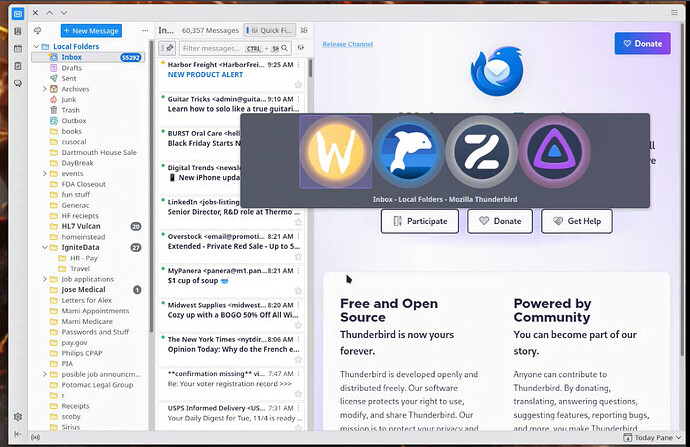Open the folder pane options menu
Image resolution: width=690 pixels, height=447 pixels.
pyautogui.click(x=144, y=31)
